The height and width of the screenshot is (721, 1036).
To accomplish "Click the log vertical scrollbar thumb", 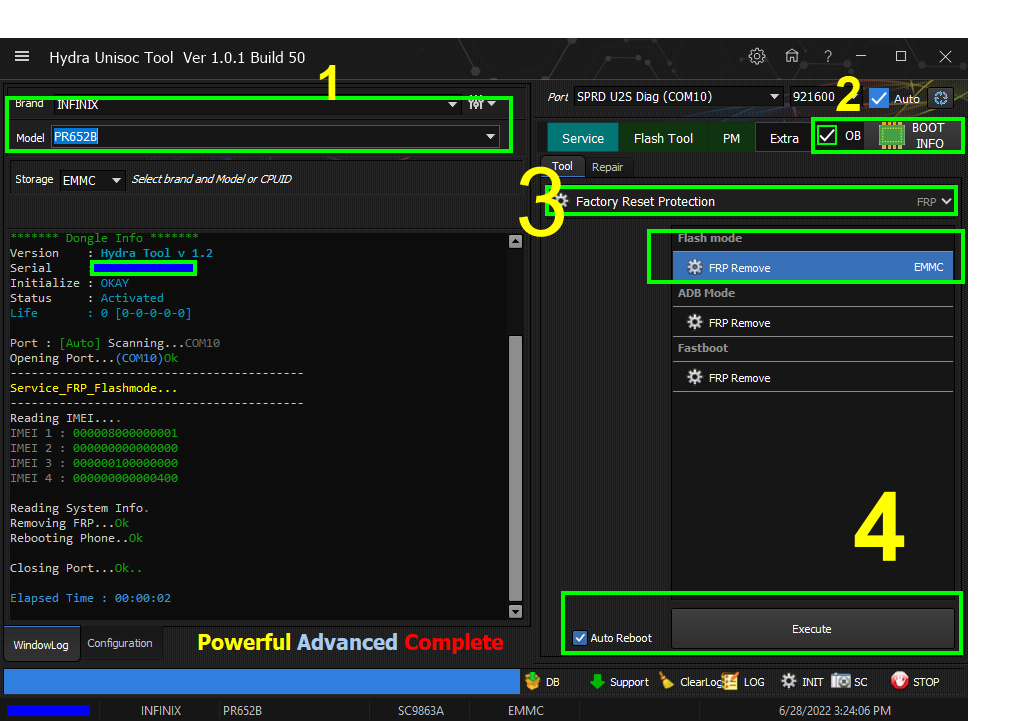I will point(515,467).
